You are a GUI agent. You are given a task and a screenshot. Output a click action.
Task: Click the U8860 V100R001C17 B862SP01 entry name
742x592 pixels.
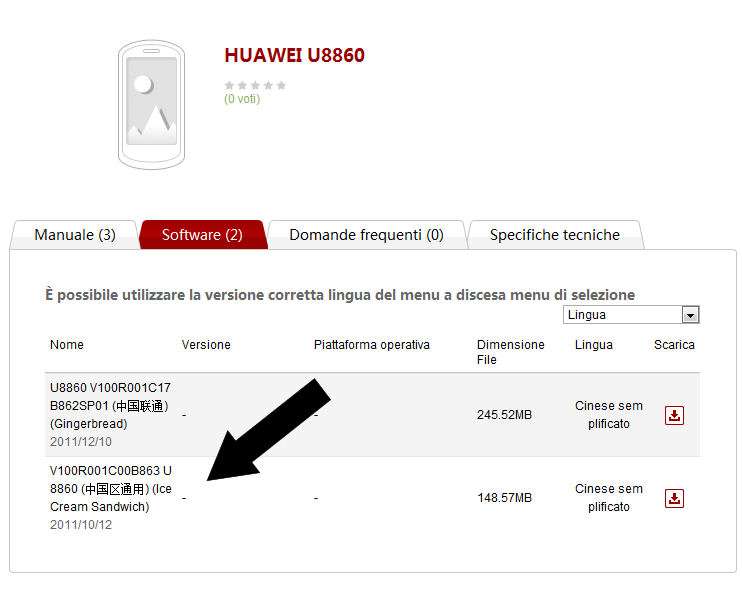[110, 406]
